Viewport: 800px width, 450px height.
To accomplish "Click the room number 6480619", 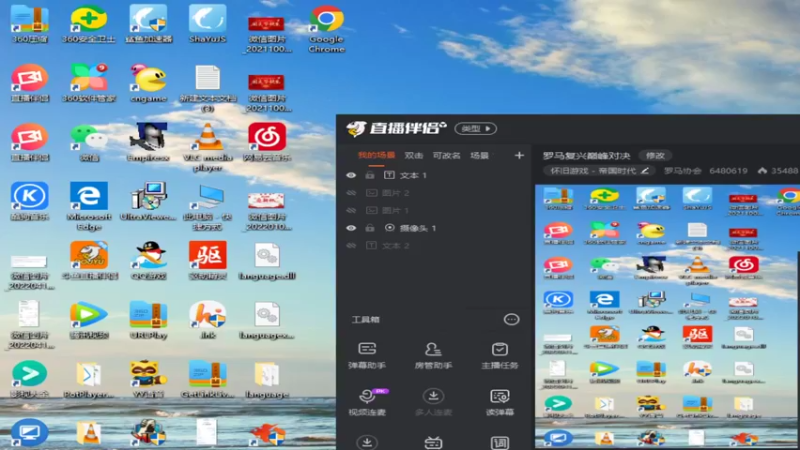I will click(728, 171).
